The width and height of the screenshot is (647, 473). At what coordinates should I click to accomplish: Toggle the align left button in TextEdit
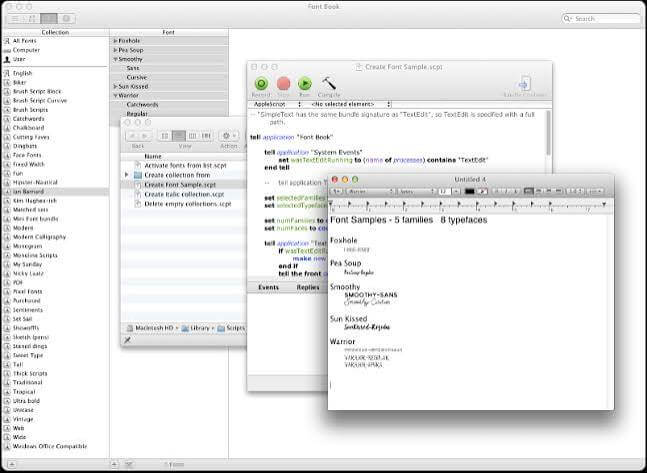(x=529, y=191)
